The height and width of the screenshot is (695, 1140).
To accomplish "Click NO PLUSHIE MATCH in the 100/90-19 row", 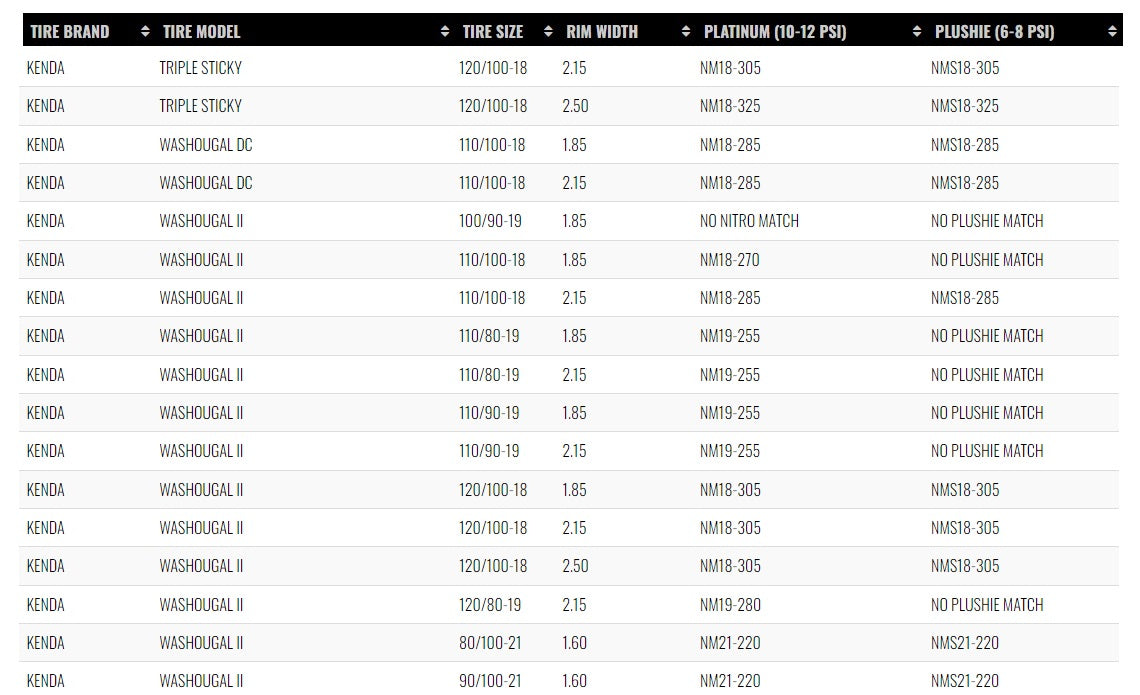I will pyautogui.click(x=987, y=221).
